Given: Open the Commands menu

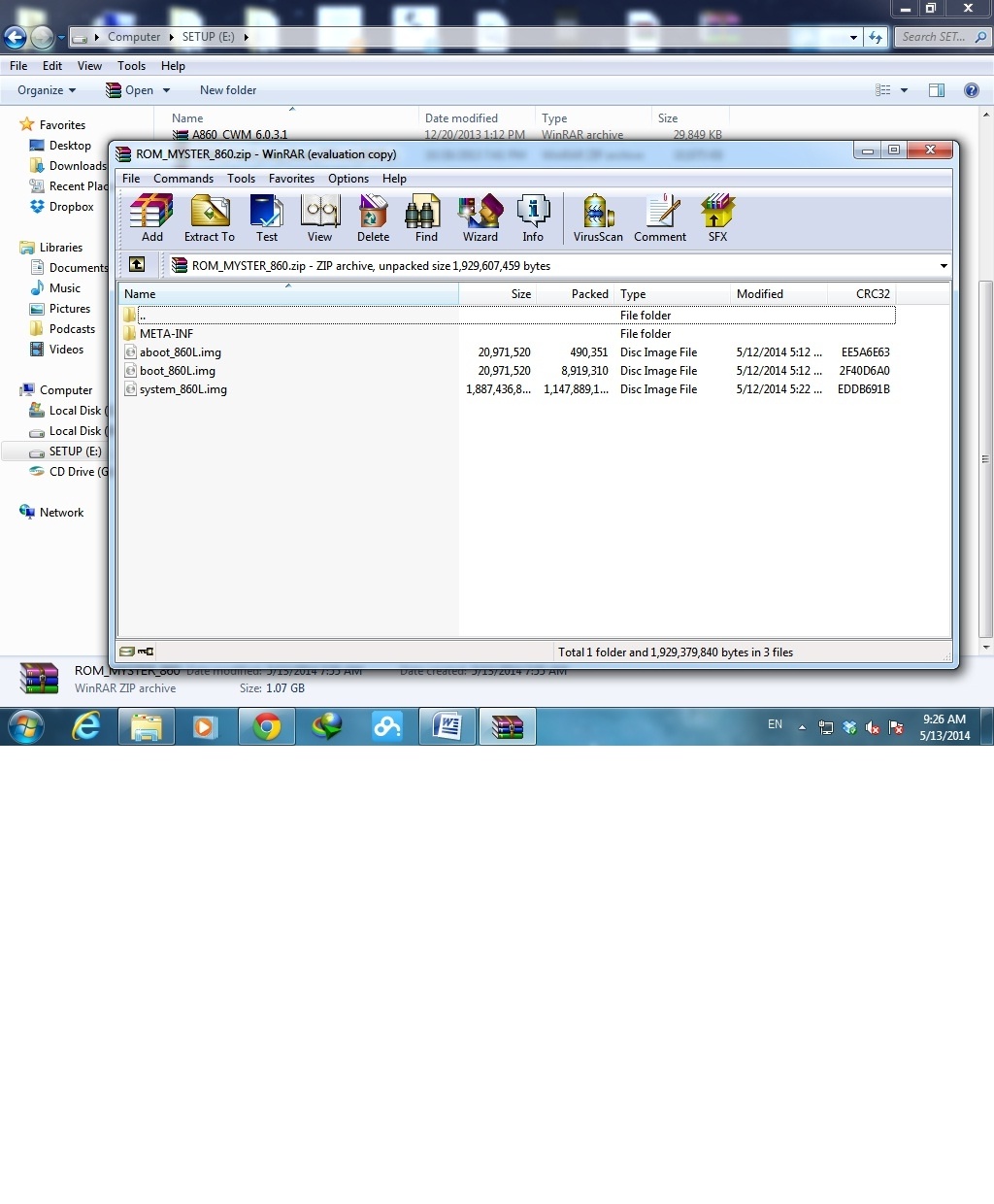Looking at the screenshot, I should 183,179.
